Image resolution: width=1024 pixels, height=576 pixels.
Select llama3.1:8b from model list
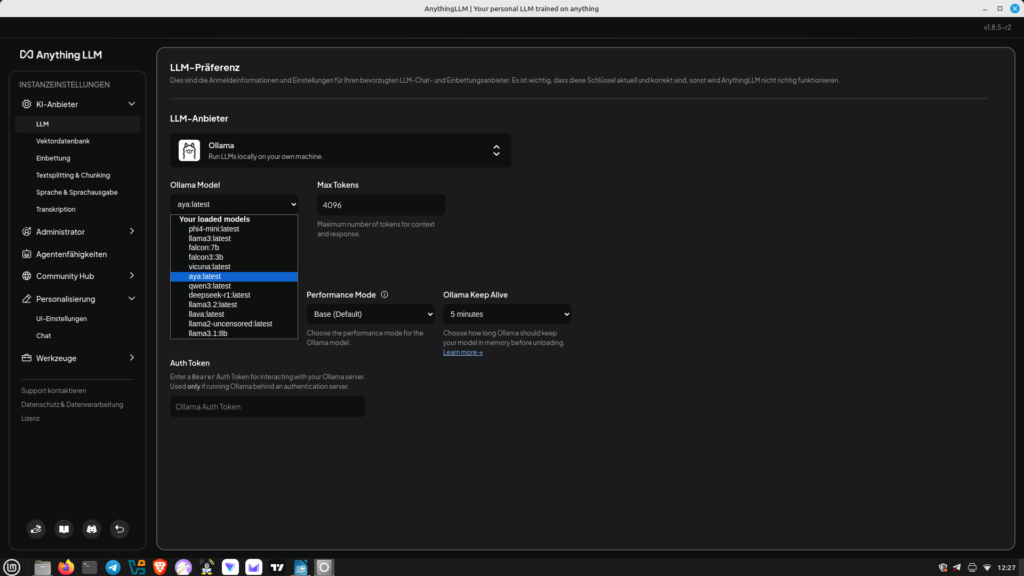point(234,333)
